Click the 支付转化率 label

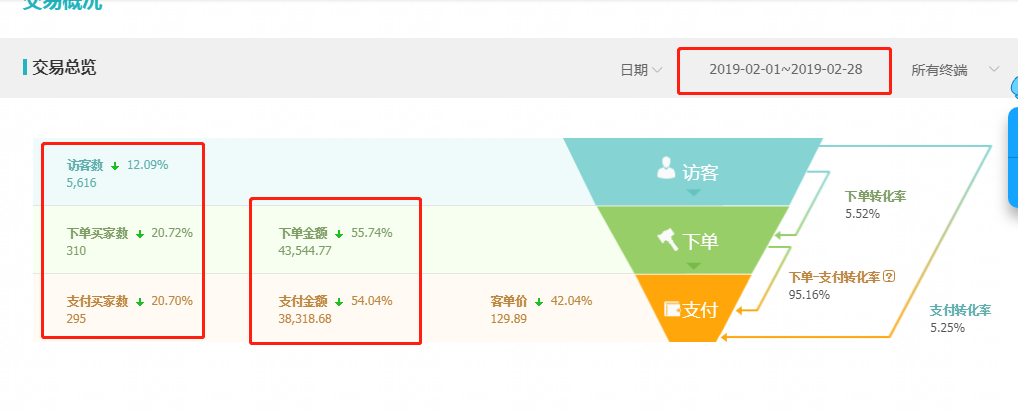click(960, 310)
